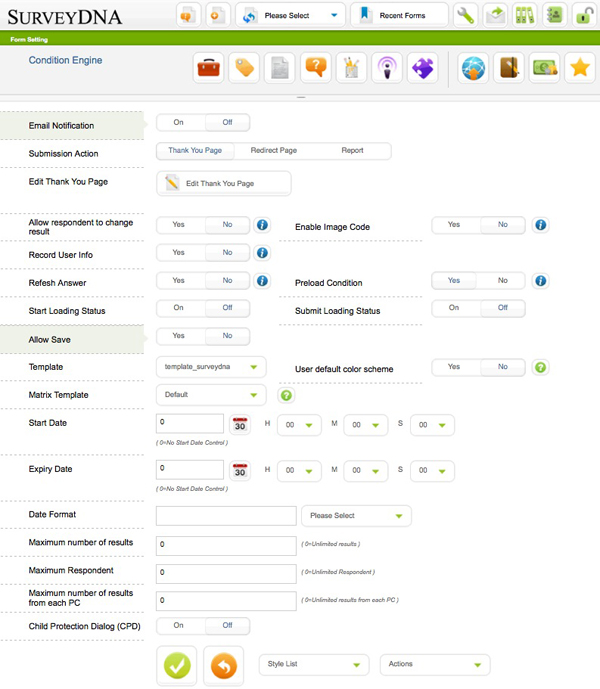Open the purple puzzle piece icon

(x=423, y=68)
